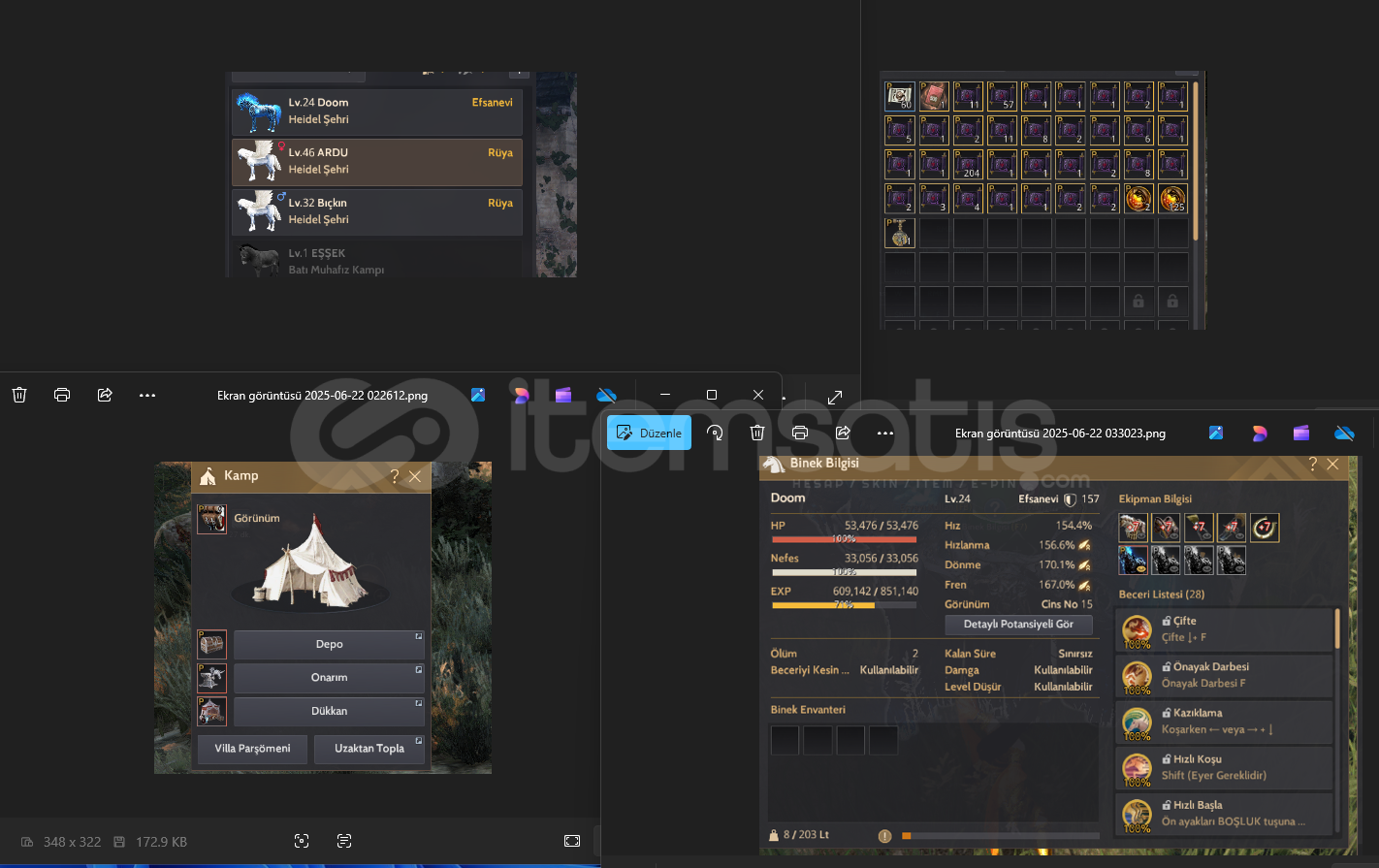Screen dimensions: 1379x868
Task: Click the visual search icon in status bar
Action: (x=302, y=841)
